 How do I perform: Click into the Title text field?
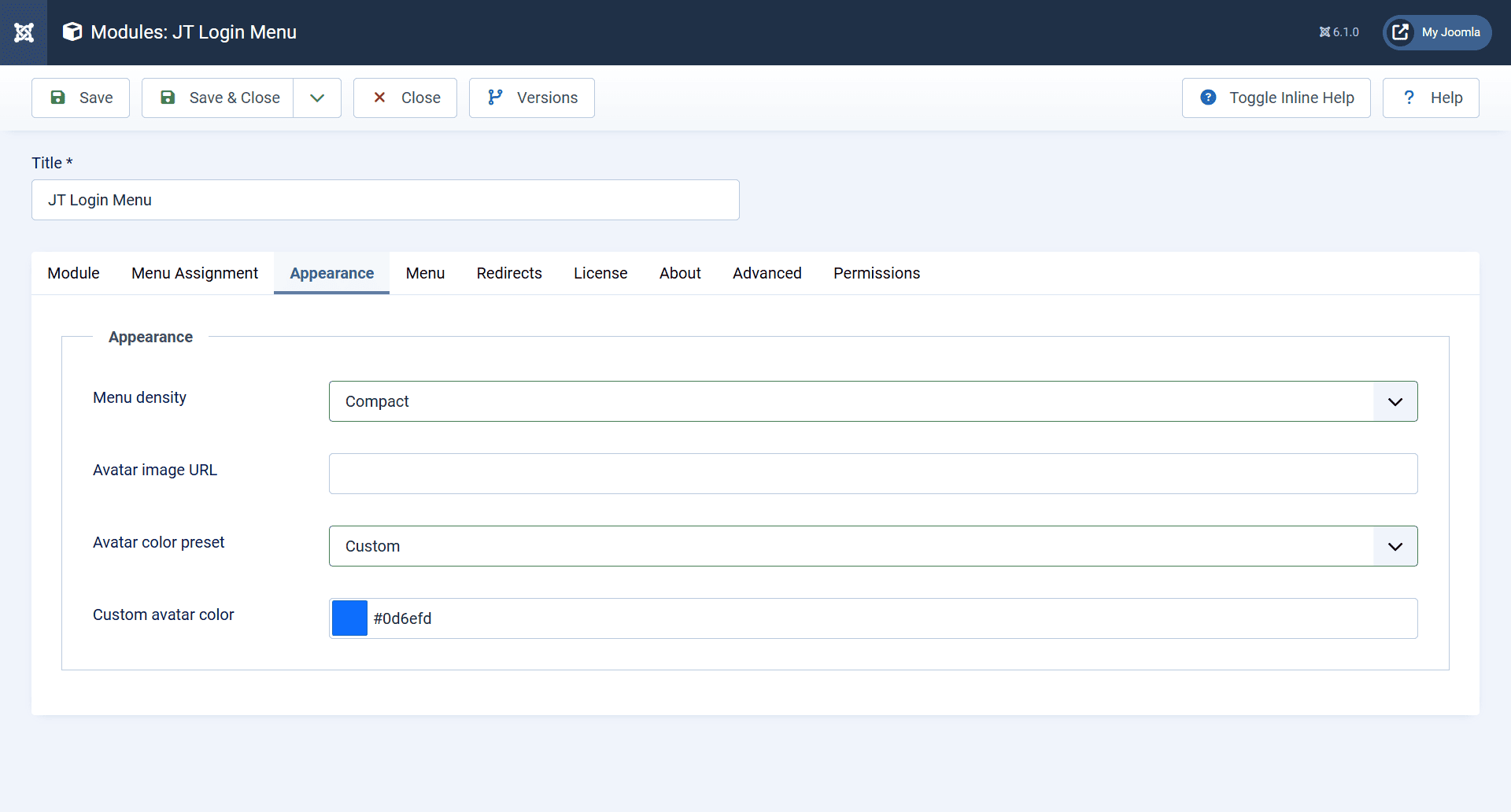pyautogui.click(x=385, y=200)
